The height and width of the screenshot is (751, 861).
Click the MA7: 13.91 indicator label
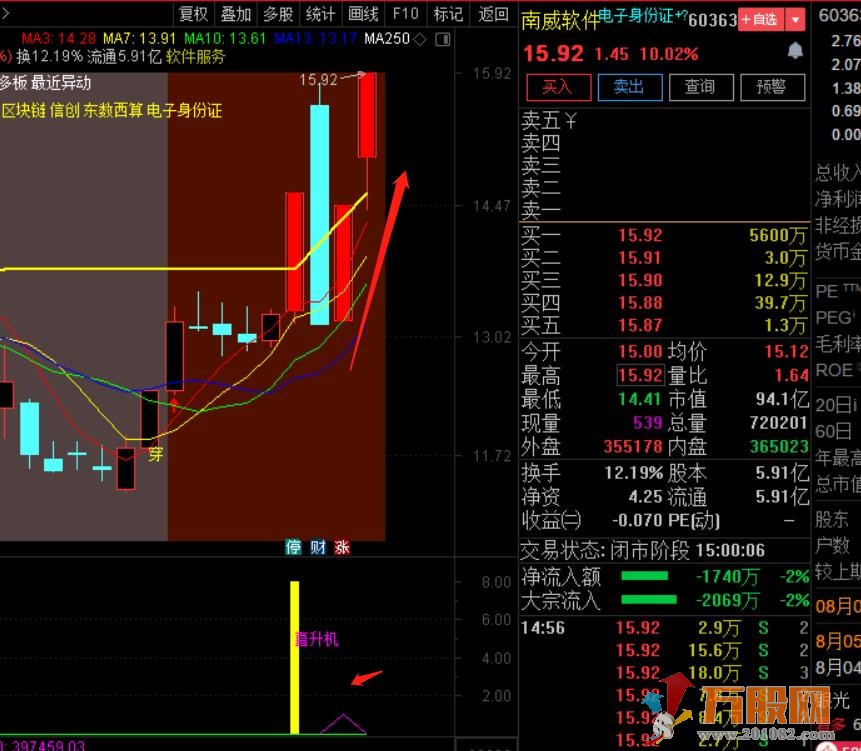[139, 38]
